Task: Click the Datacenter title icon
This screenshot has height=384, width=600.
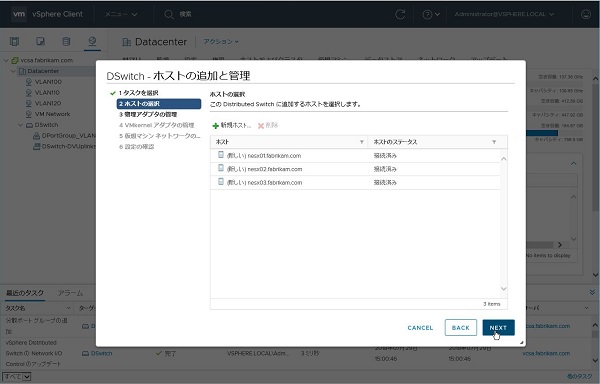Action: pos(126,42)
